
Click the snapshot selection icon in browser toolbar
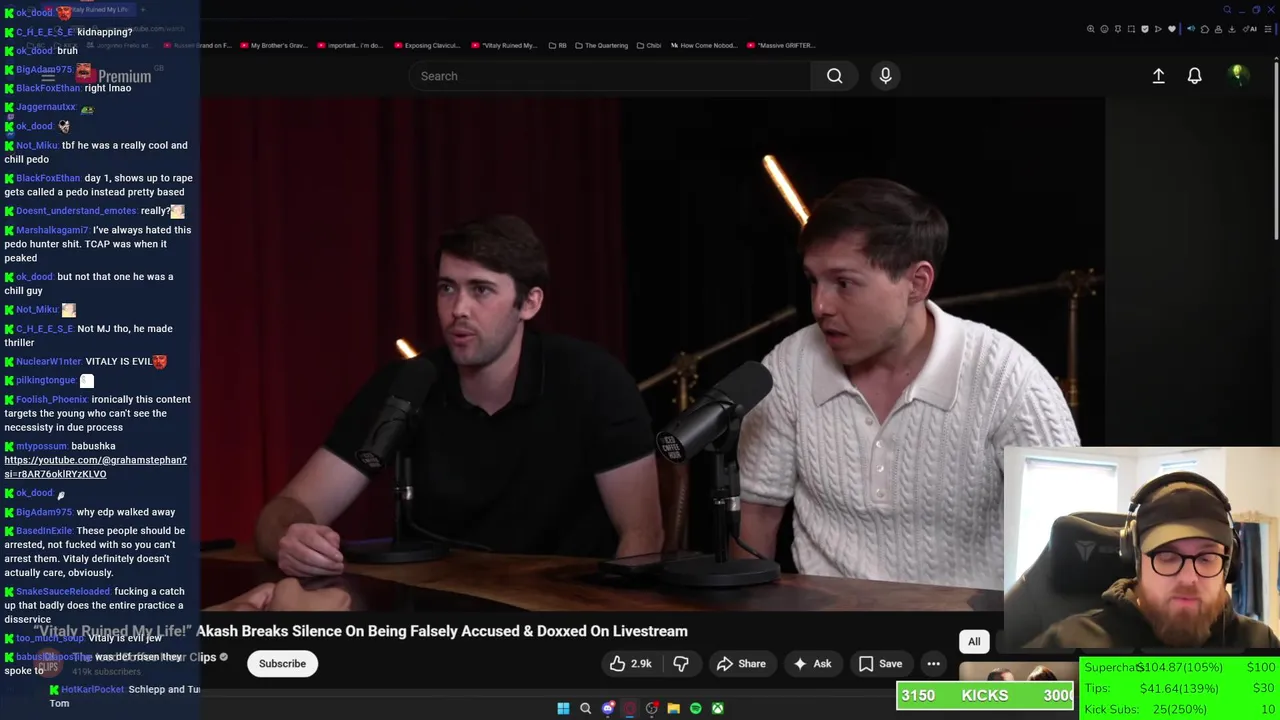(x=1131, y=29)
